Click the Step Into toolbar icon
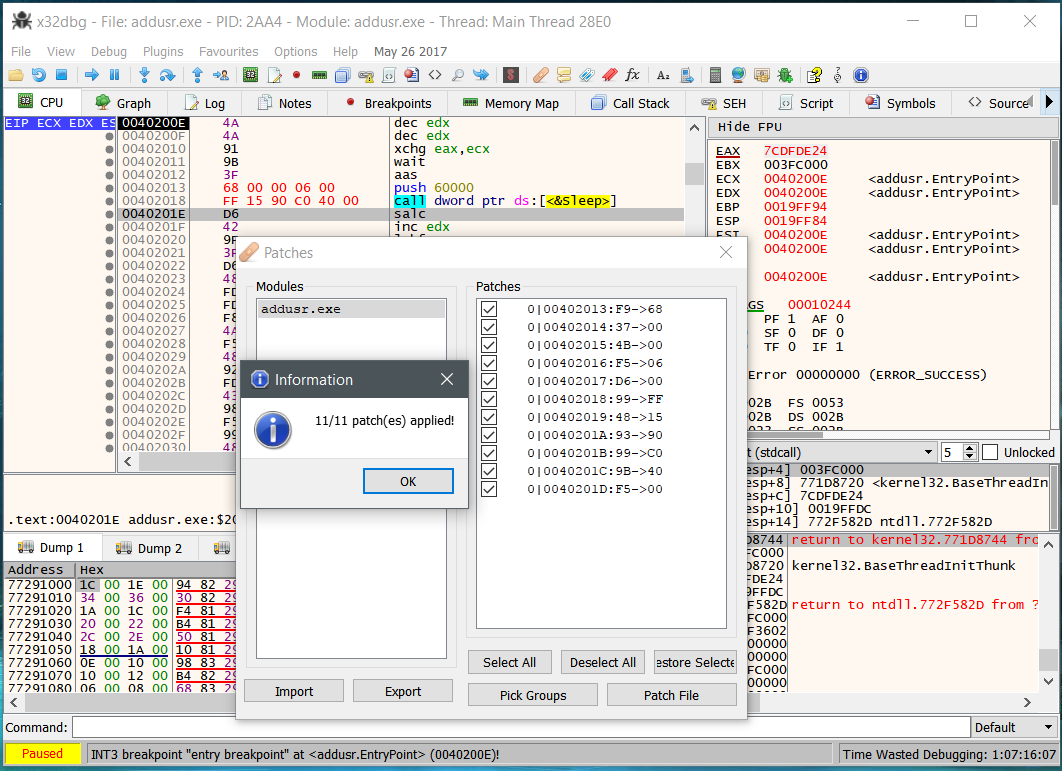 click(144, 75)
